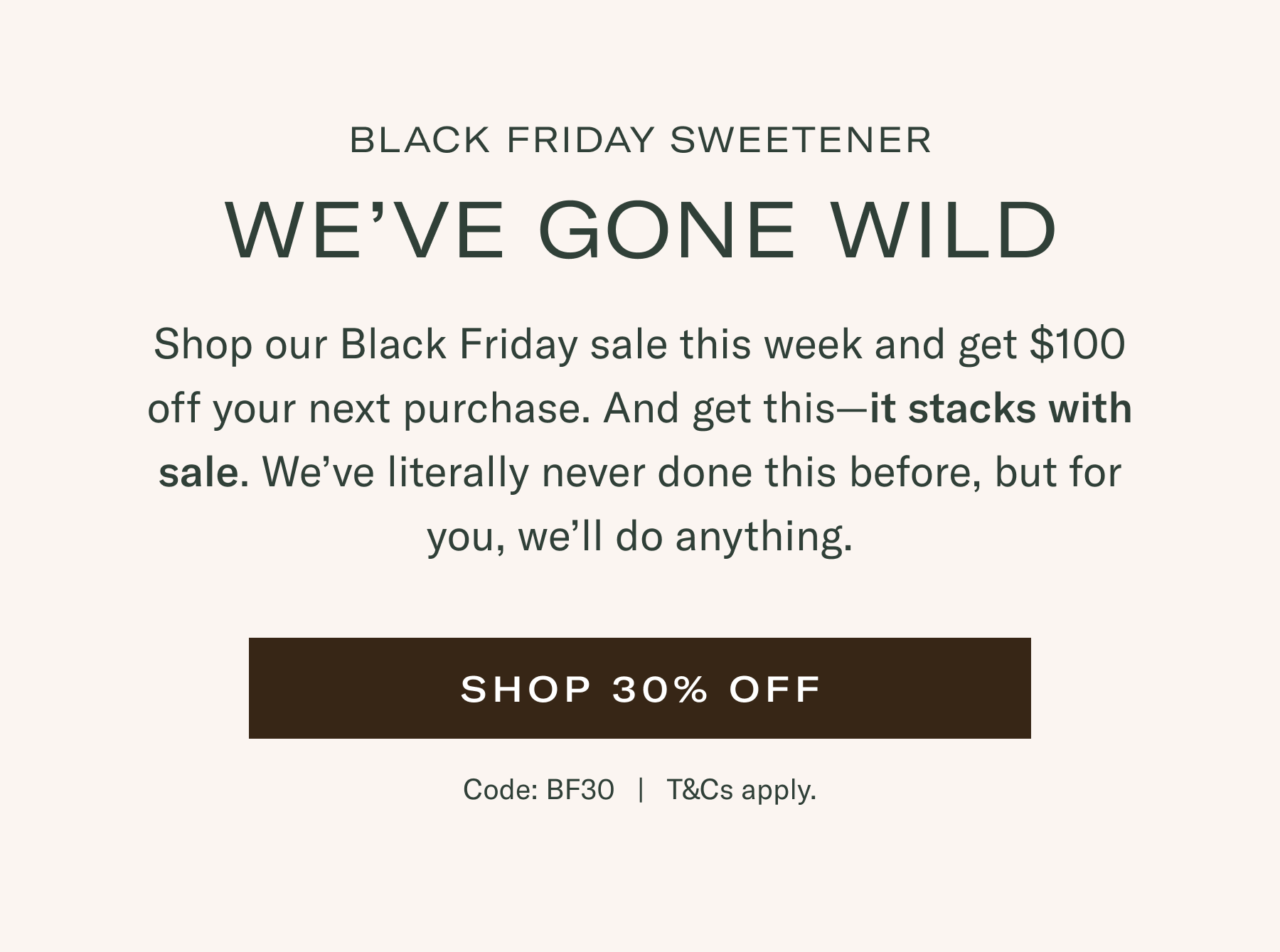Screen dimensions: 1280x952
Task: Click "this week" in the paragraph
Action: [x=772, y=345]
